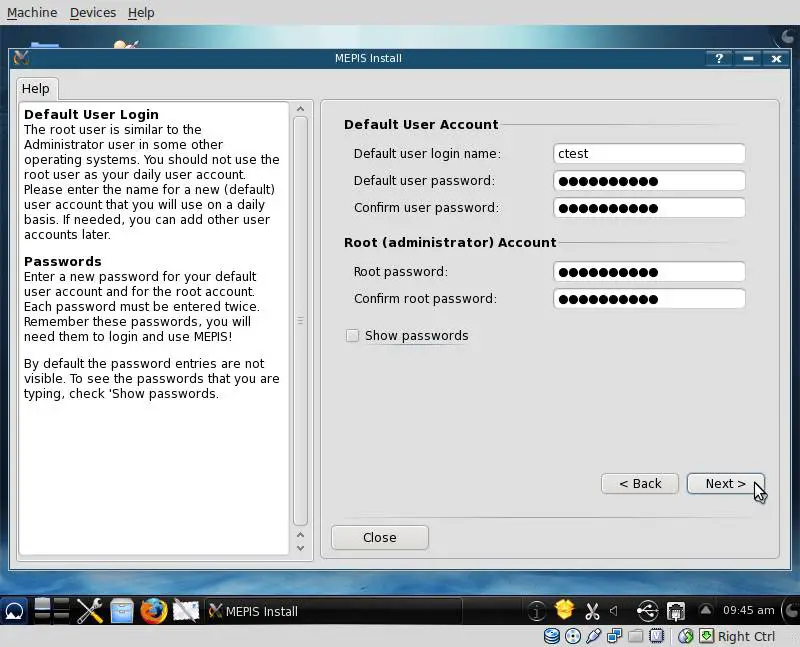Click the panel clock showing 09:45 am
The image size is (800, 647).
tap(748, 610)
